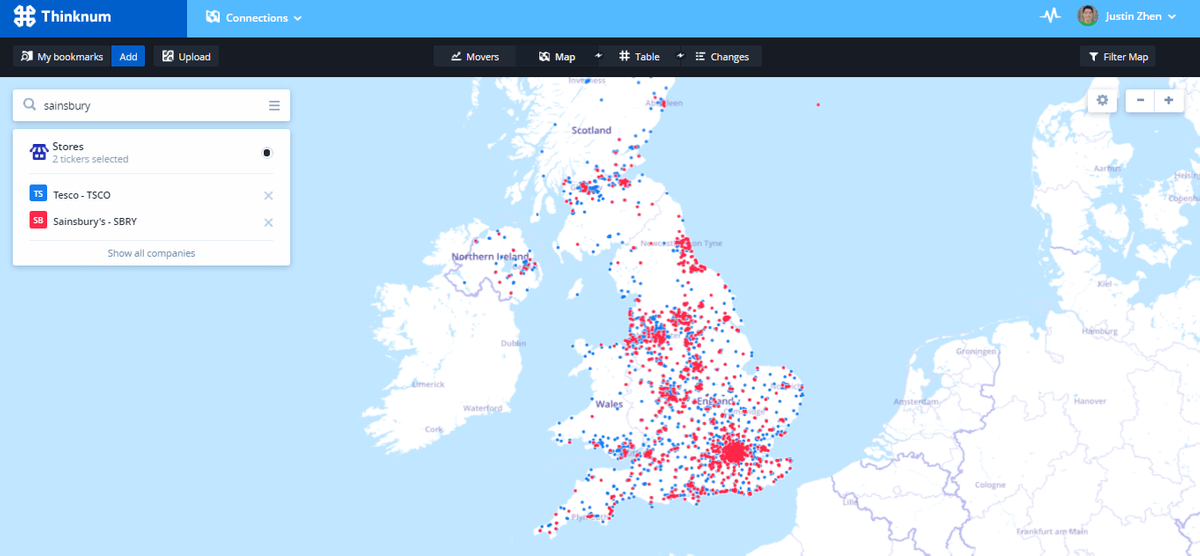Click the Stores dataset icon
The width and height of the screenshot is (1200, 556).
pyautogui.click(x=39, y=152)
